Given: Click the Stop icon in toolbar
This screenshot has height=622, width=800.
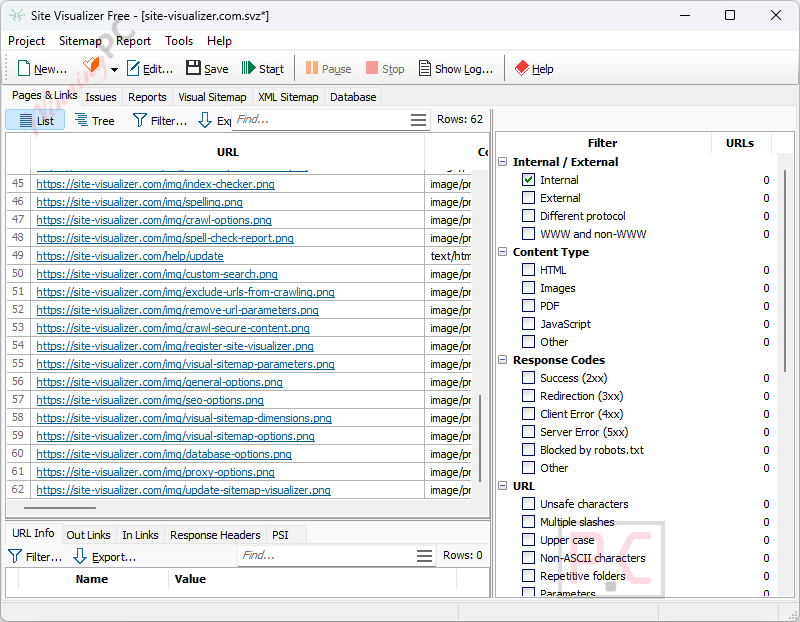Looking at the screenshot, I should point(372,68).
